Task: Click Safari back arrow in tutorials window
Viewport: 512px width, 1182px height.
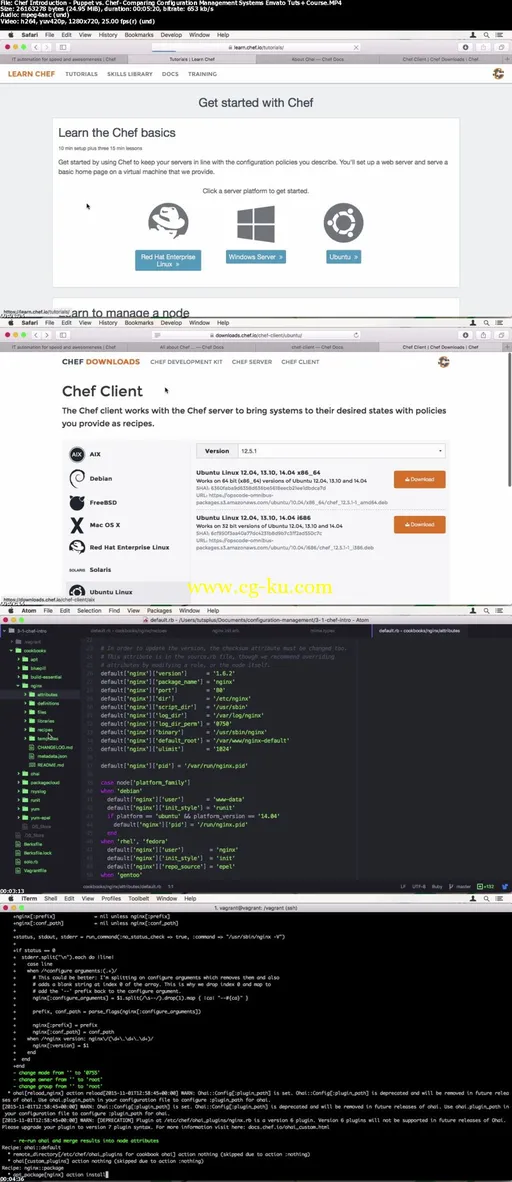Action: pos(37,47)
